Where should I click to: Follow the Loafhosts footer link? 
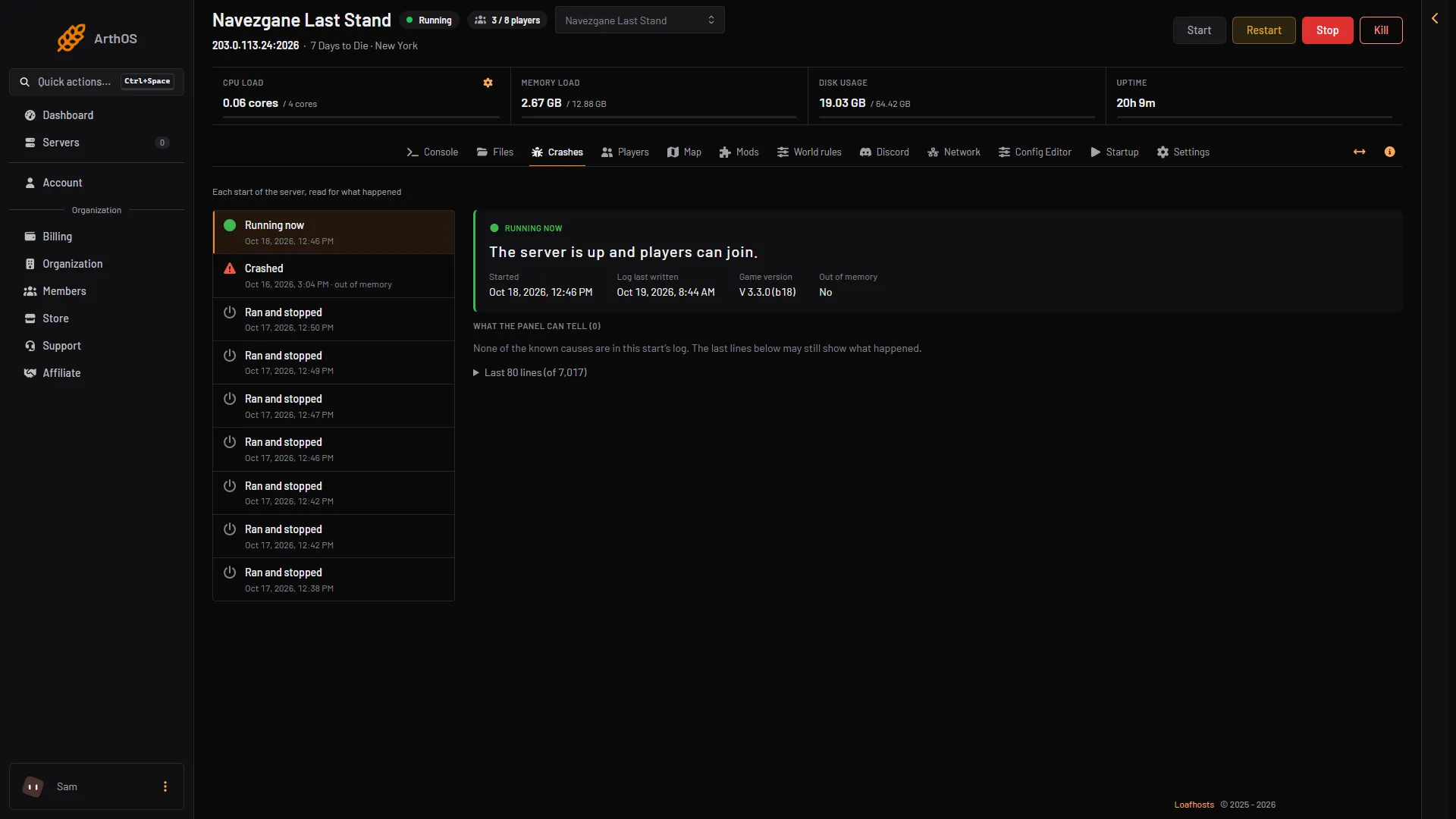click(1194, 805)
